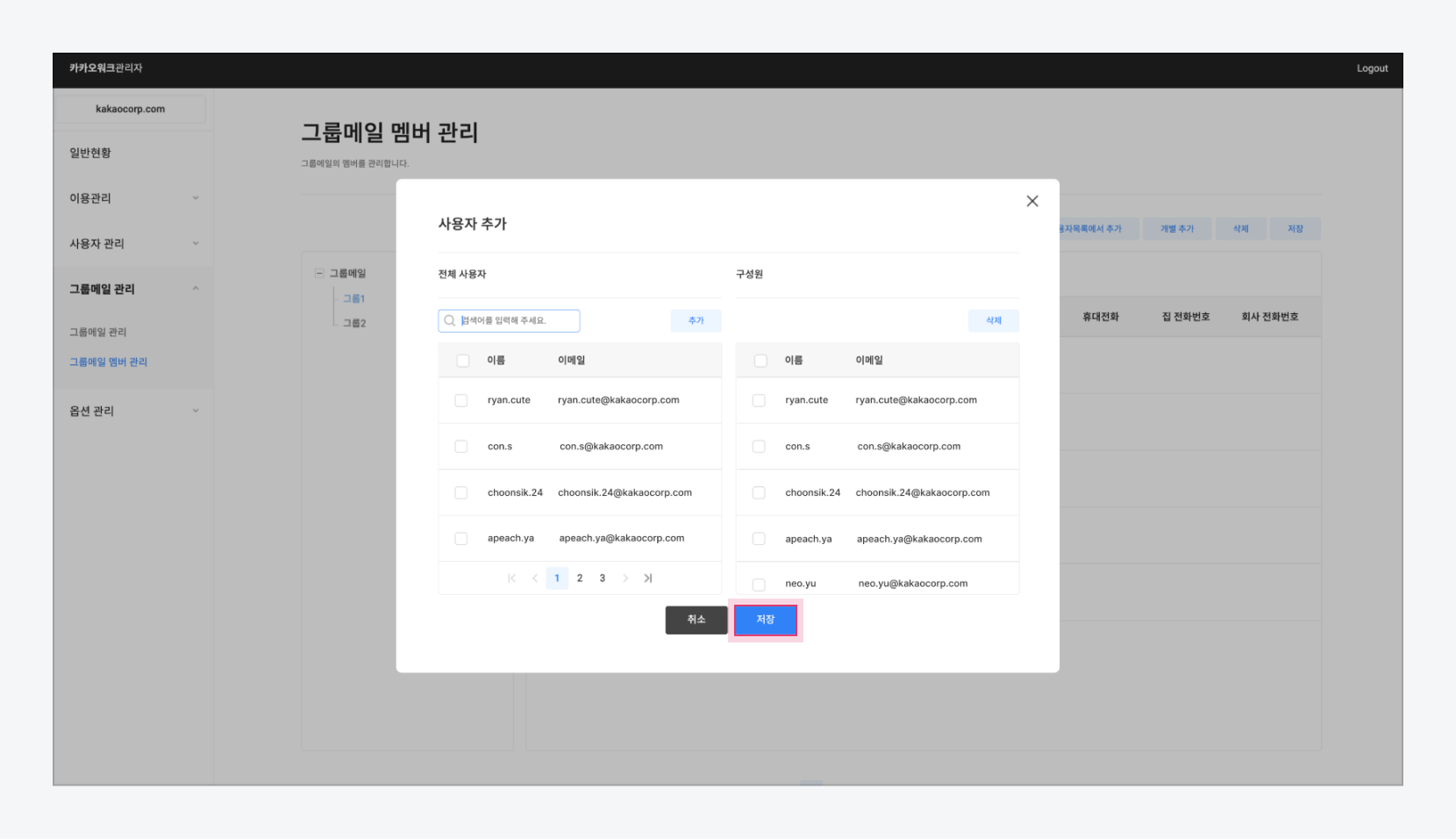Collapse the 그룹메일 tree node

point(319,274)
